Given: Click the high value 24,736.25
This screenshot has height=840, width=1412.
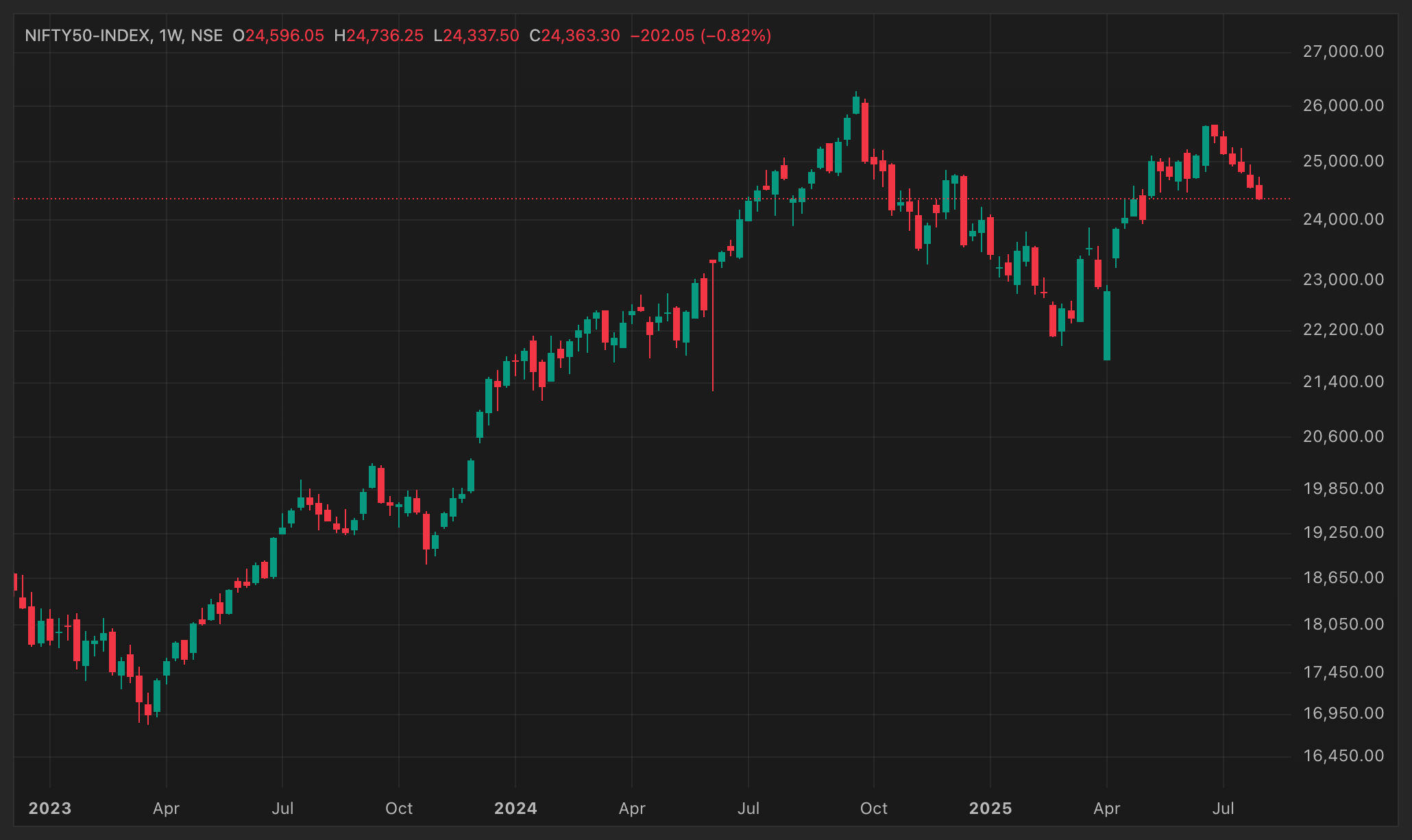Looking at the screenshot, I should click(x=385, y=36).
